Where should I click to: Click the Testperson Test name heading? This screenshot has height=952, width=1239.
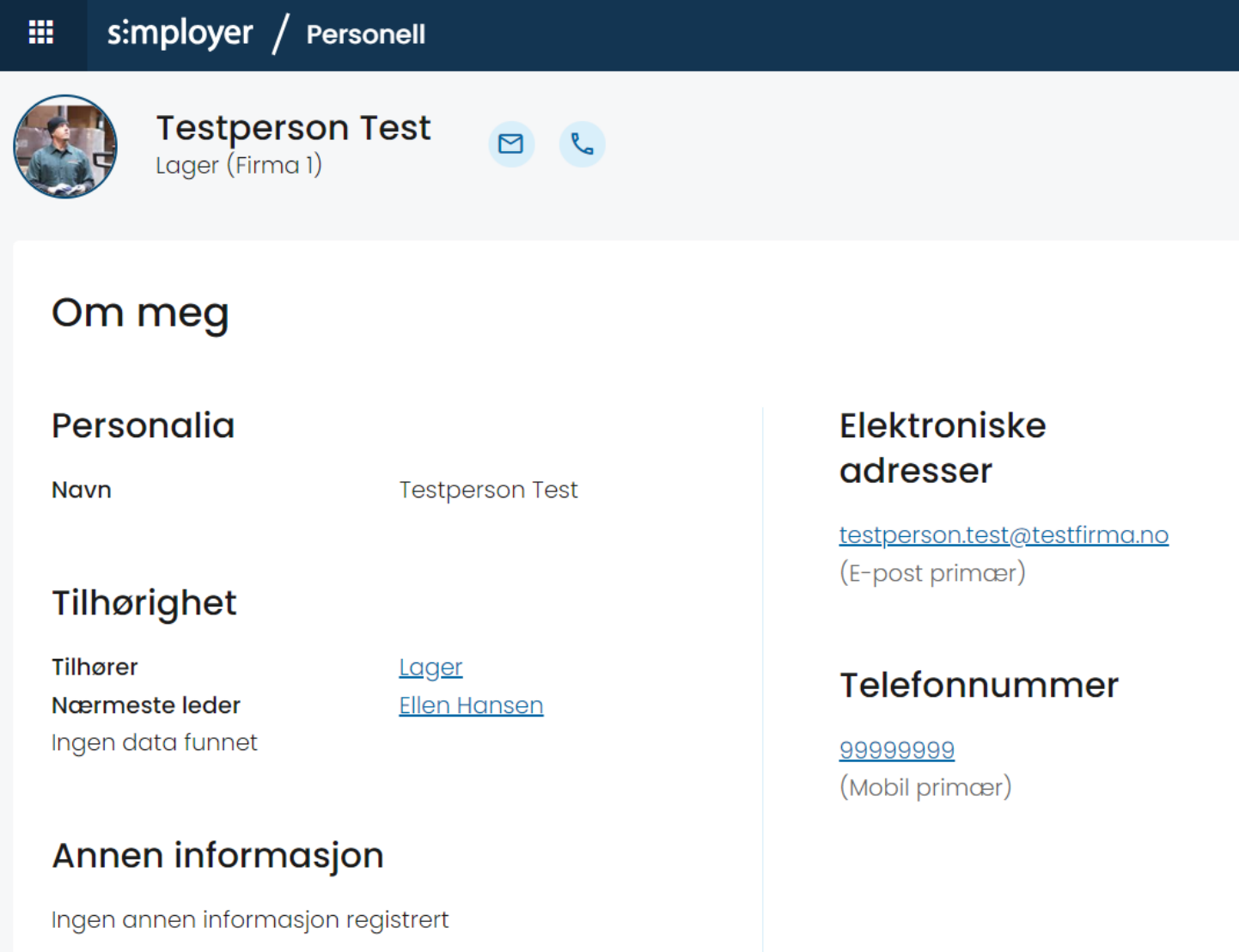[x=293, y=128]
